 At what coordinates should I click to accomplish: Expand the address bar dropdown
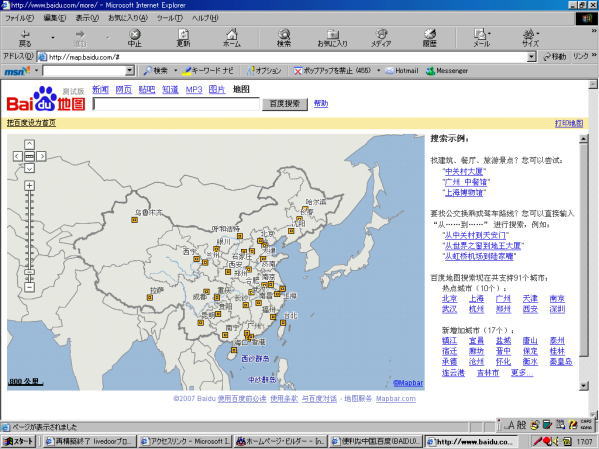(x=531, y=57)
